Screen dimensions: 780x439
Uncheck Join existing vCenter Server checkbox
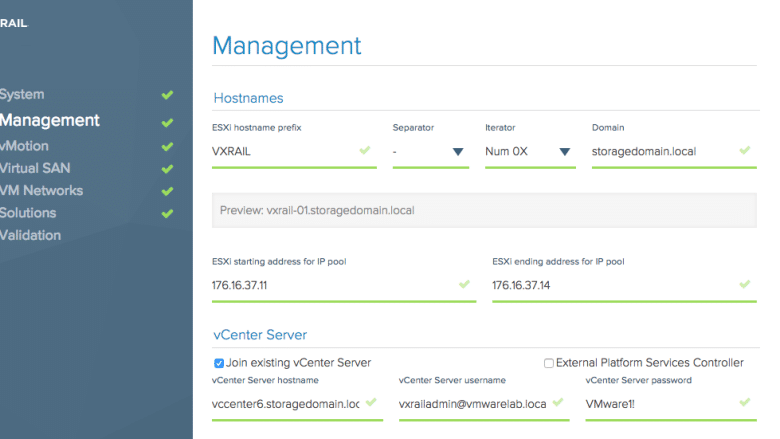(x=218, y=363)
